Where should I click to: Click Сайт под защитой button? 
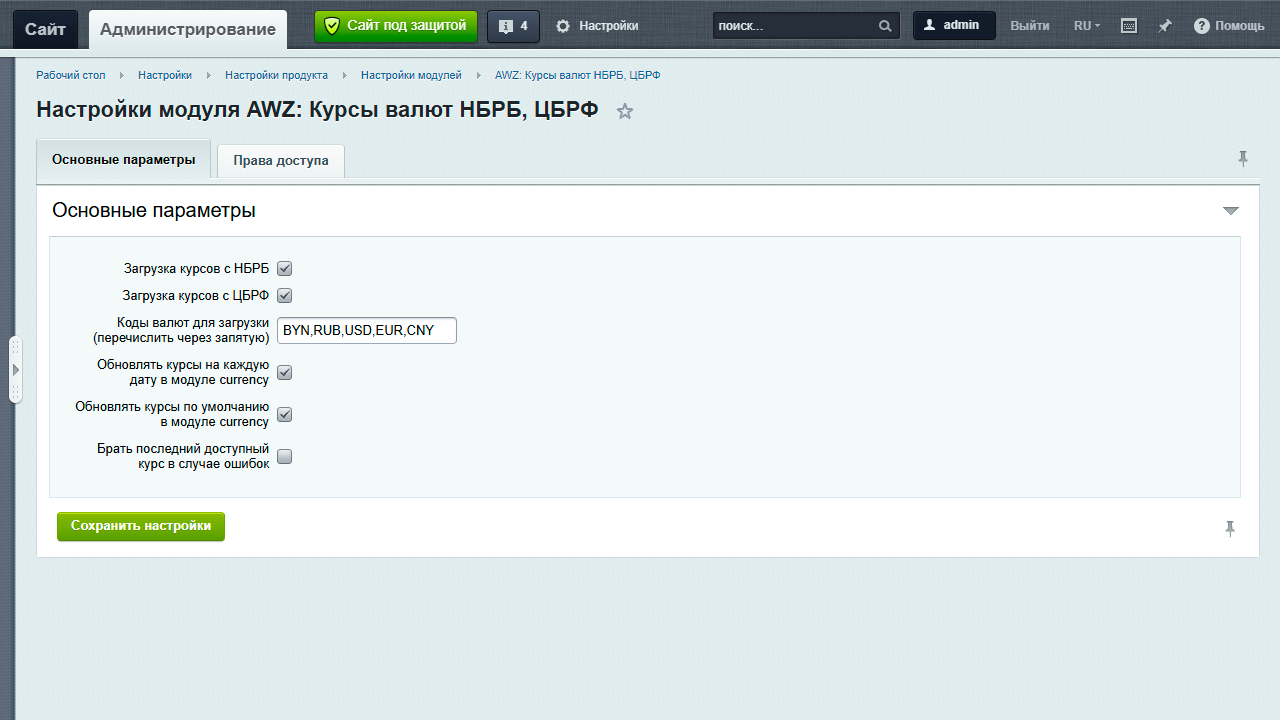[x=396, y=26]
